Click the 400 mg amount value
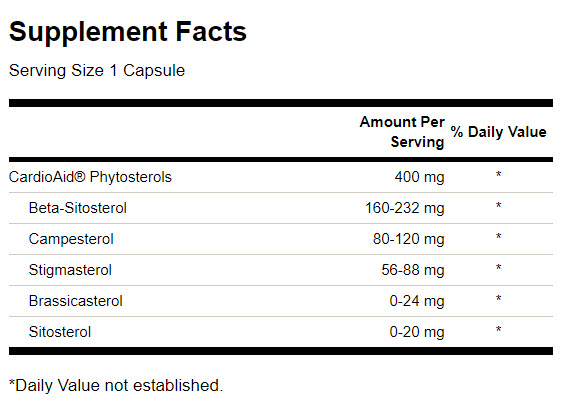 419,177
